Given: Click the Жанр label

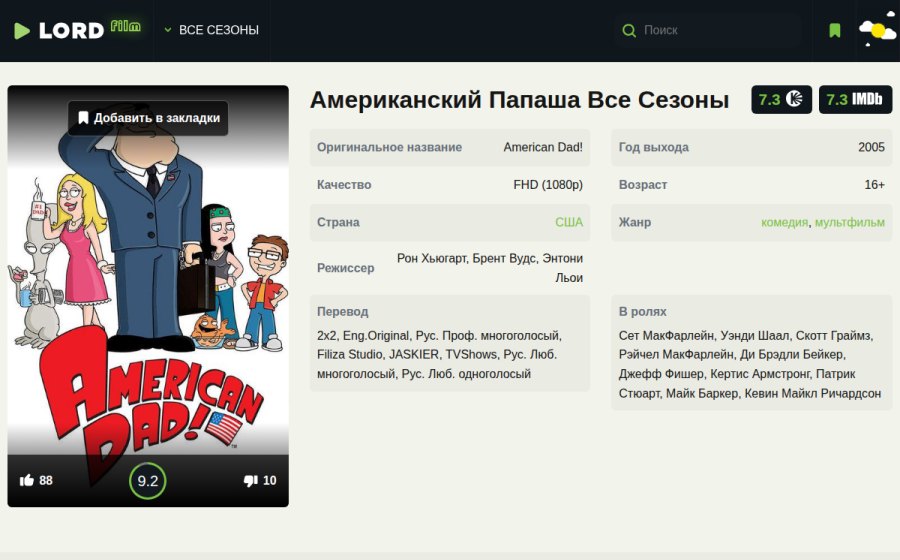Looking at the screenshot, I should tap(634, 222).
